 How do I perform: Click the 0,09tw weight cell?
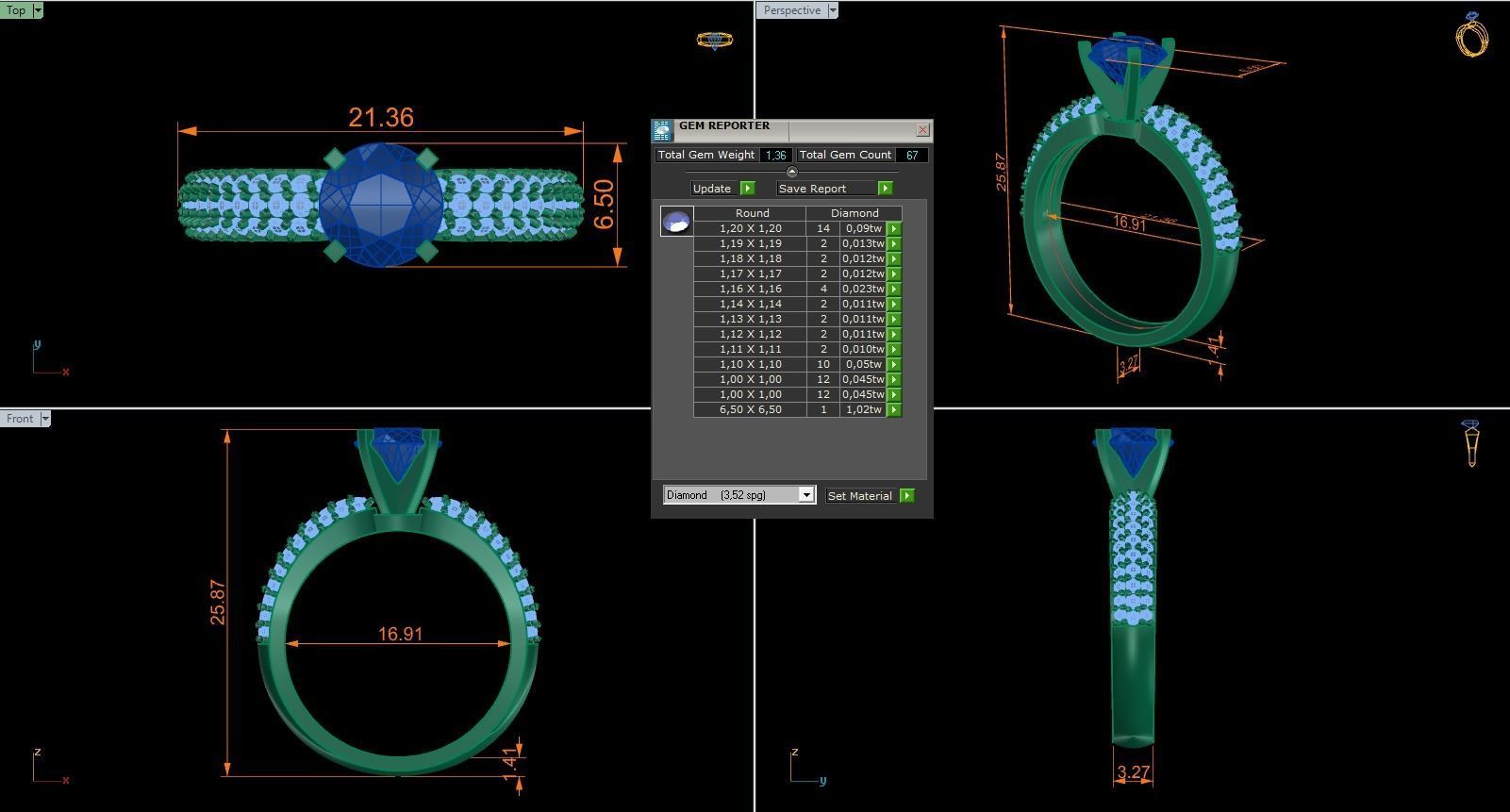pos(863,228)
